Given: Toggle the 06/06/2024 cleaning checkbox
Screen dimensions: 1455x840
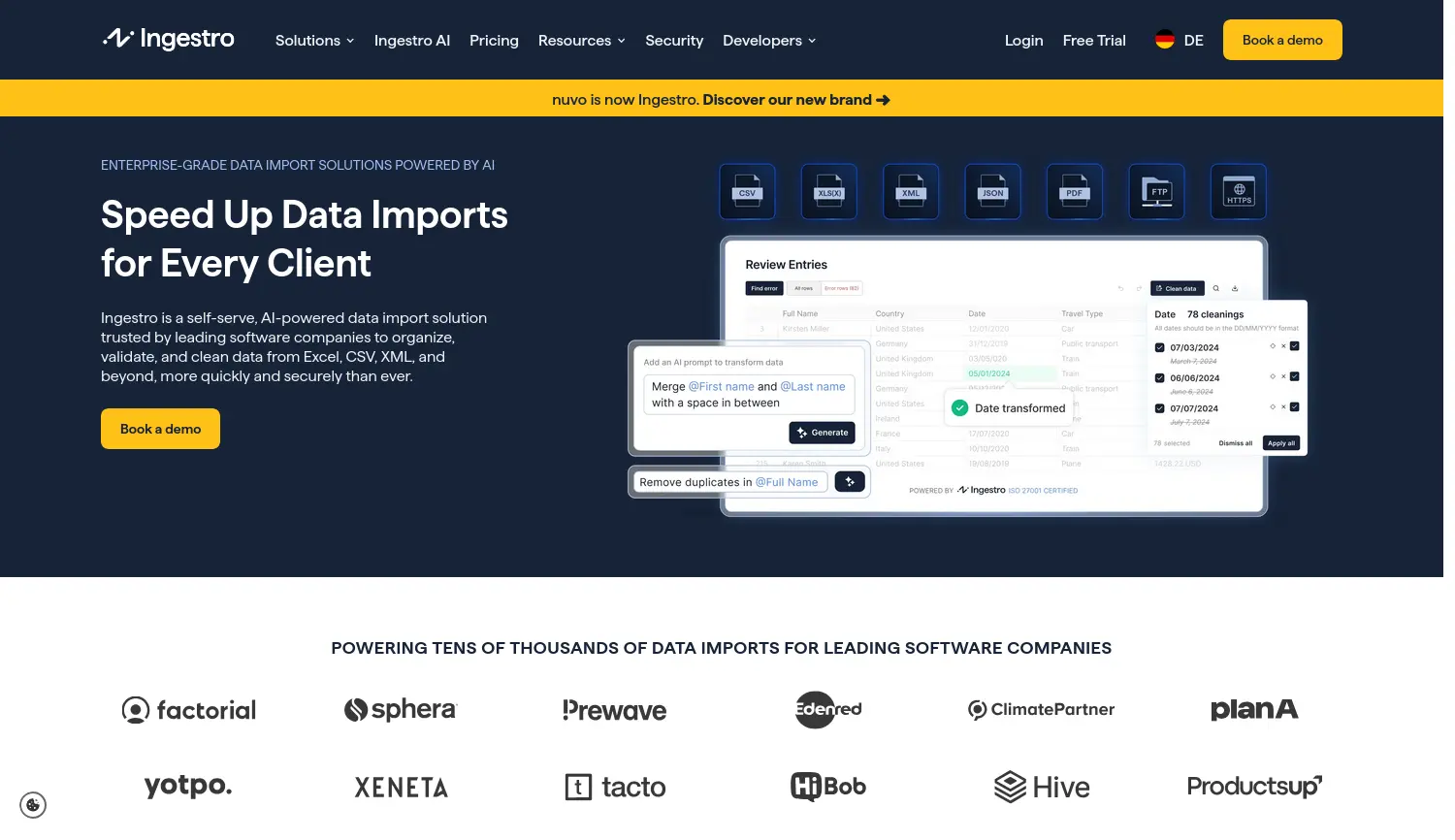Looking at the screenshot, I should pyautogui.click(x=1160, y=377).
